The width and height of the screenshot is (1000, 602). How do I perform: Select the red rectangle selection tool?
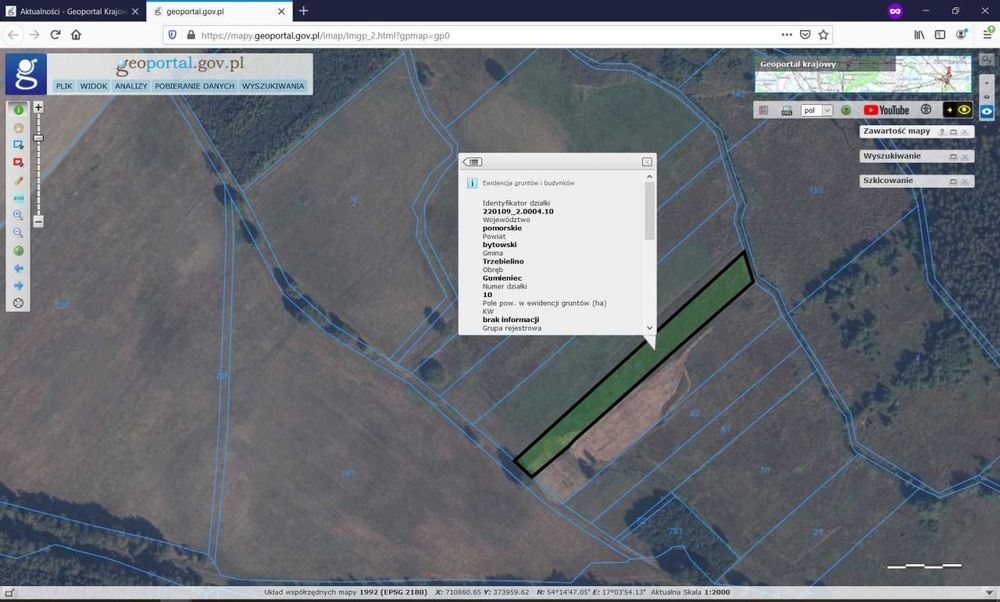[x=18, y=163]
